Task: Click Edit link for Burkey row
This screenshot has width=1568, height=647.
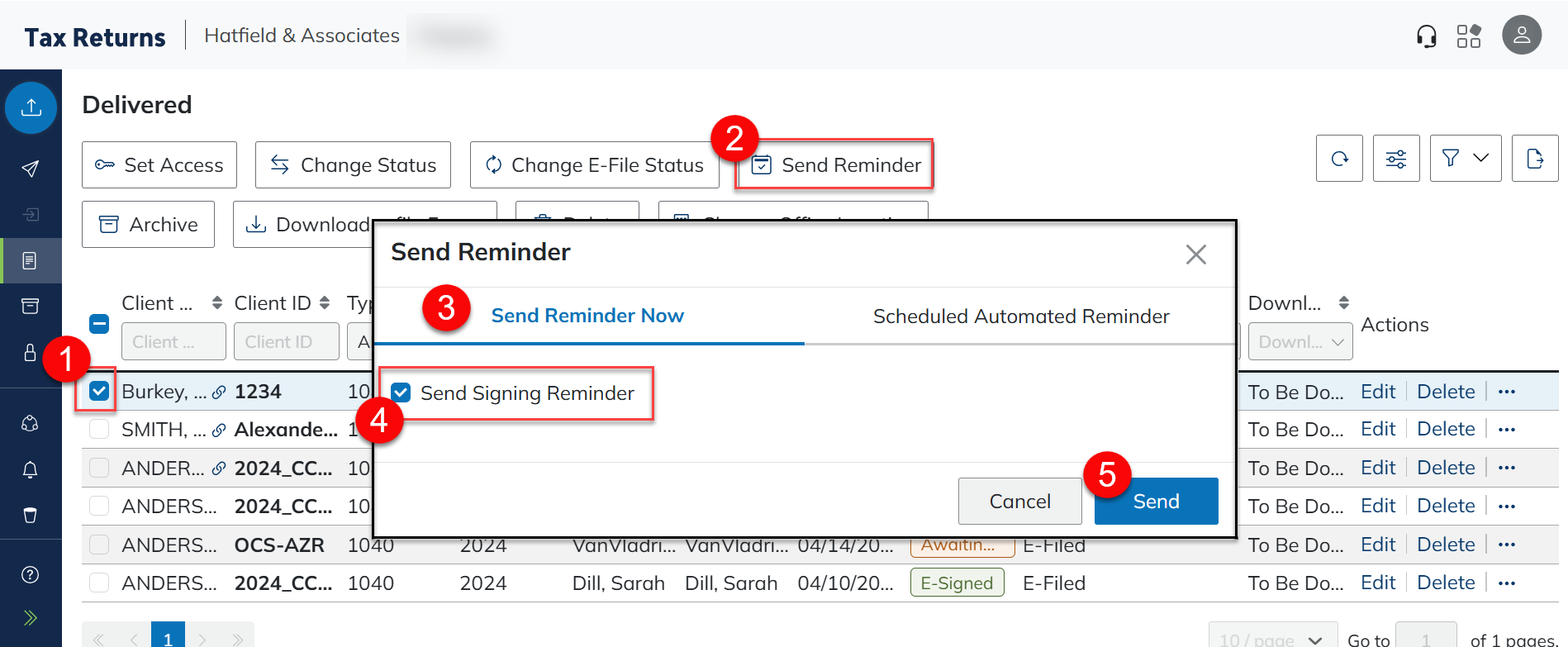Action: (1377, 392)
